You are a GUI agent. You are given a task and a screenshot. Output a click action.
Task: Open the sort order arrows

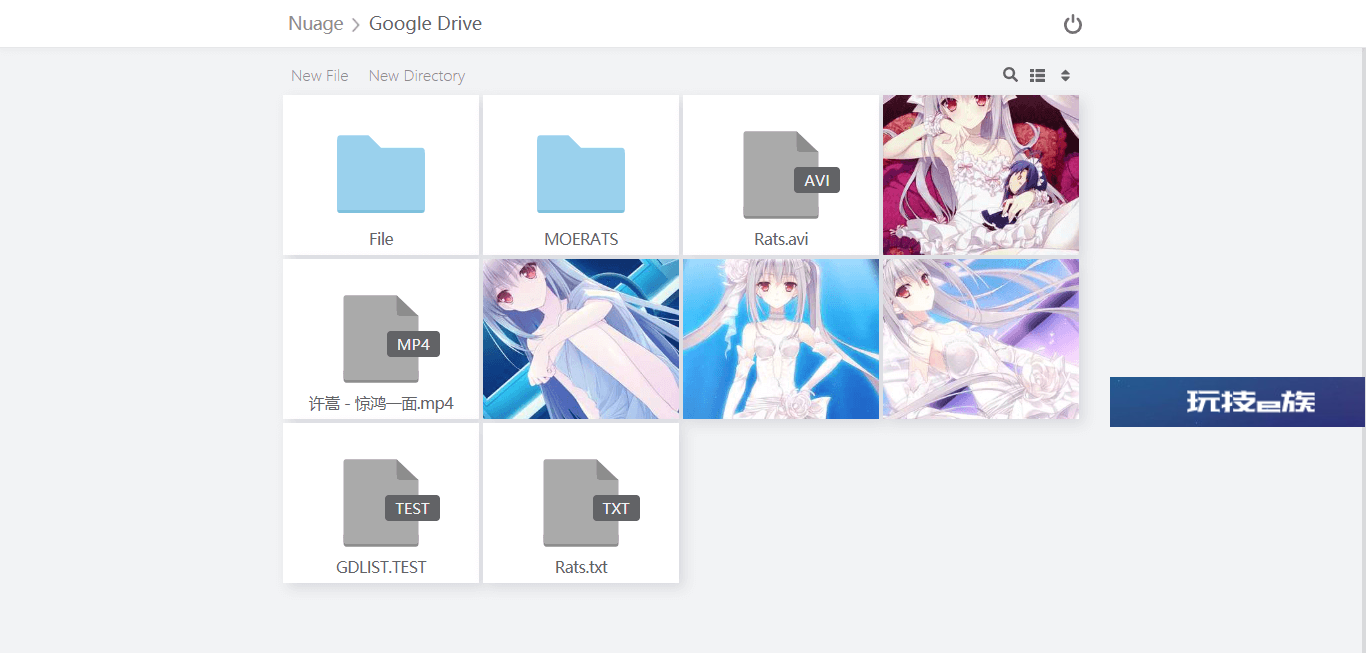(x=1065, y=75)
